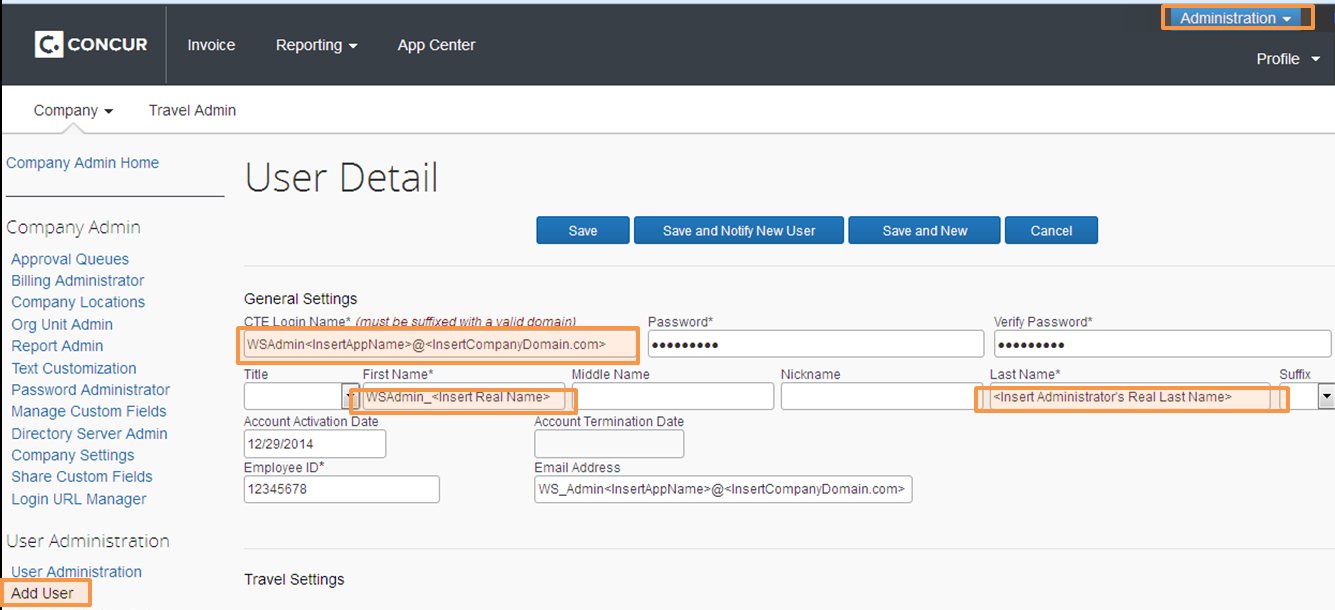The image size is (1335, 610).
Task: Open the Administration dropdown menu
Action: (x=1235, y=18)
